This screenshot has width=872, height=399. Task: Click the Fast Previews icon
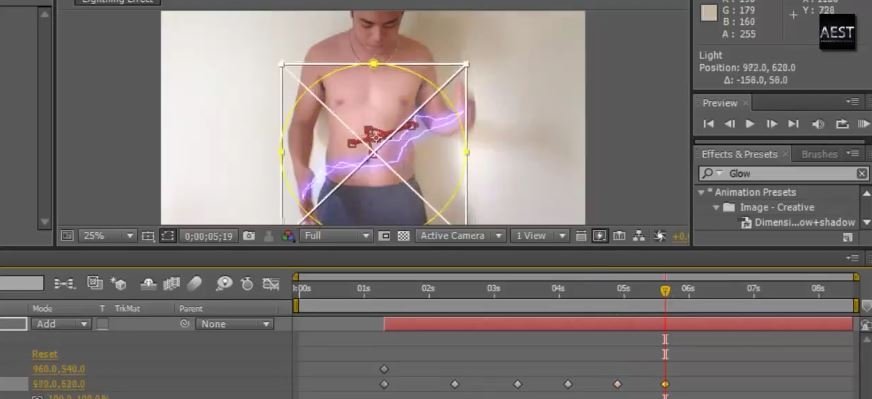click(x=600, y=236)
